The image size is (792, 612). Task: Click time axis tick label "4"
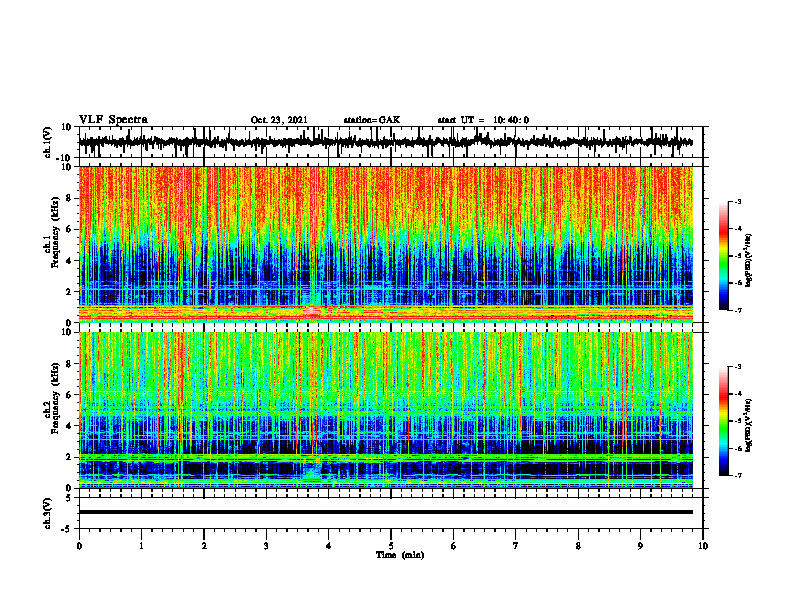click(x=328, y=546)
